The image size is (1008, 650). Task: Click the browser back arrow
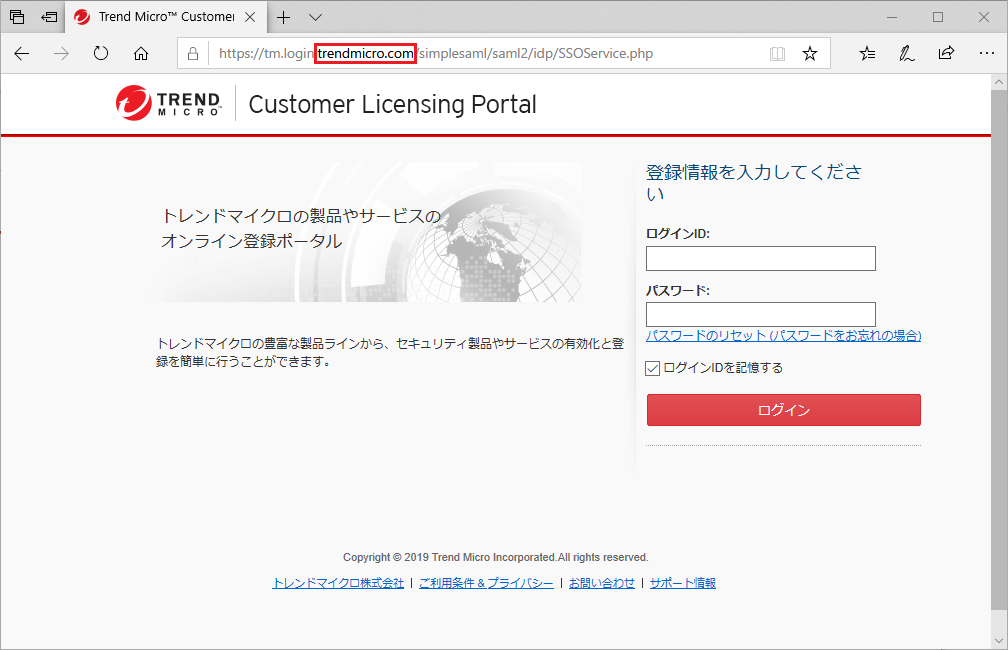tap(22, 53)
